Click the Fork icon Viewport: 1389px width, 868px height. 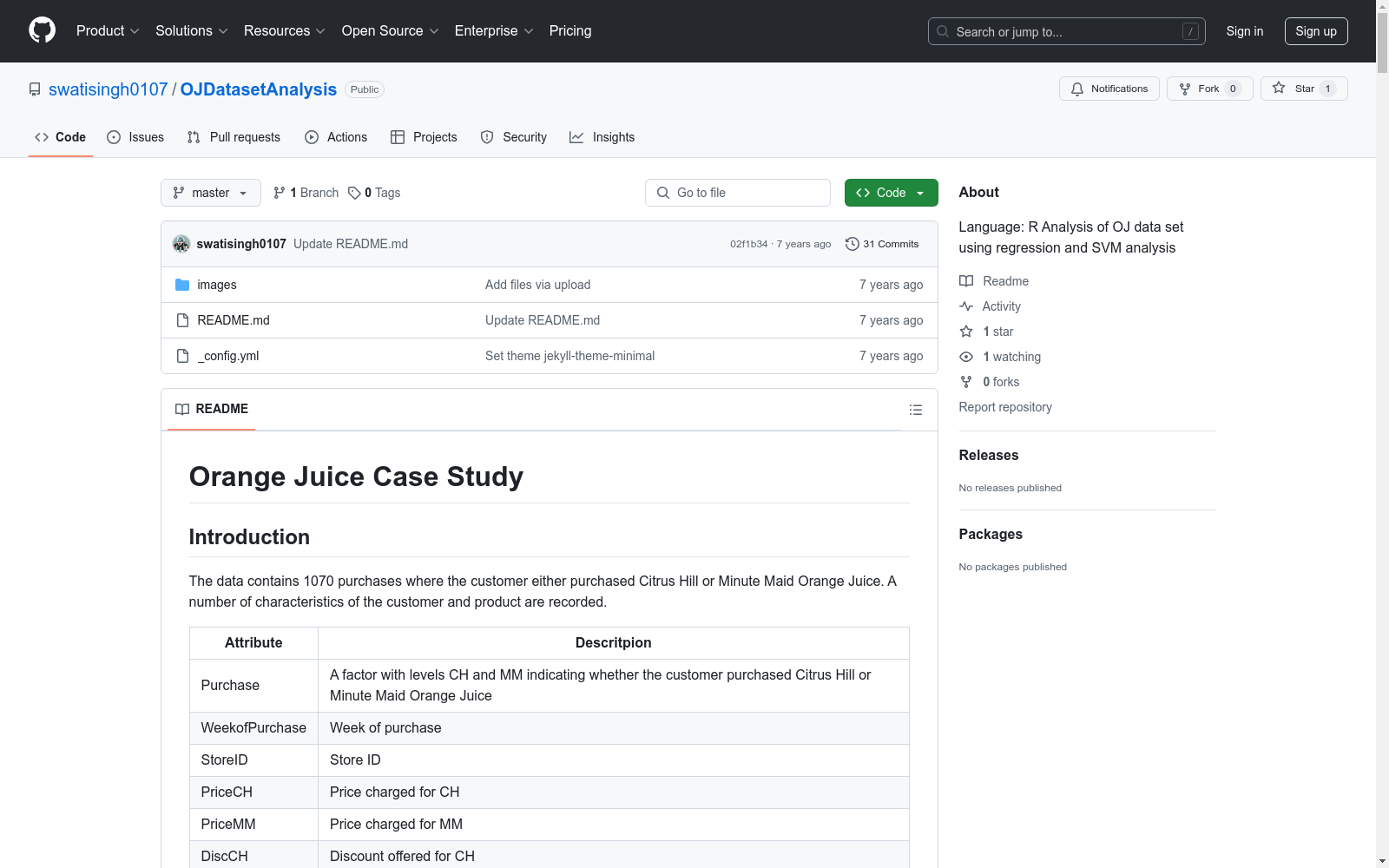pos(1185,89)
